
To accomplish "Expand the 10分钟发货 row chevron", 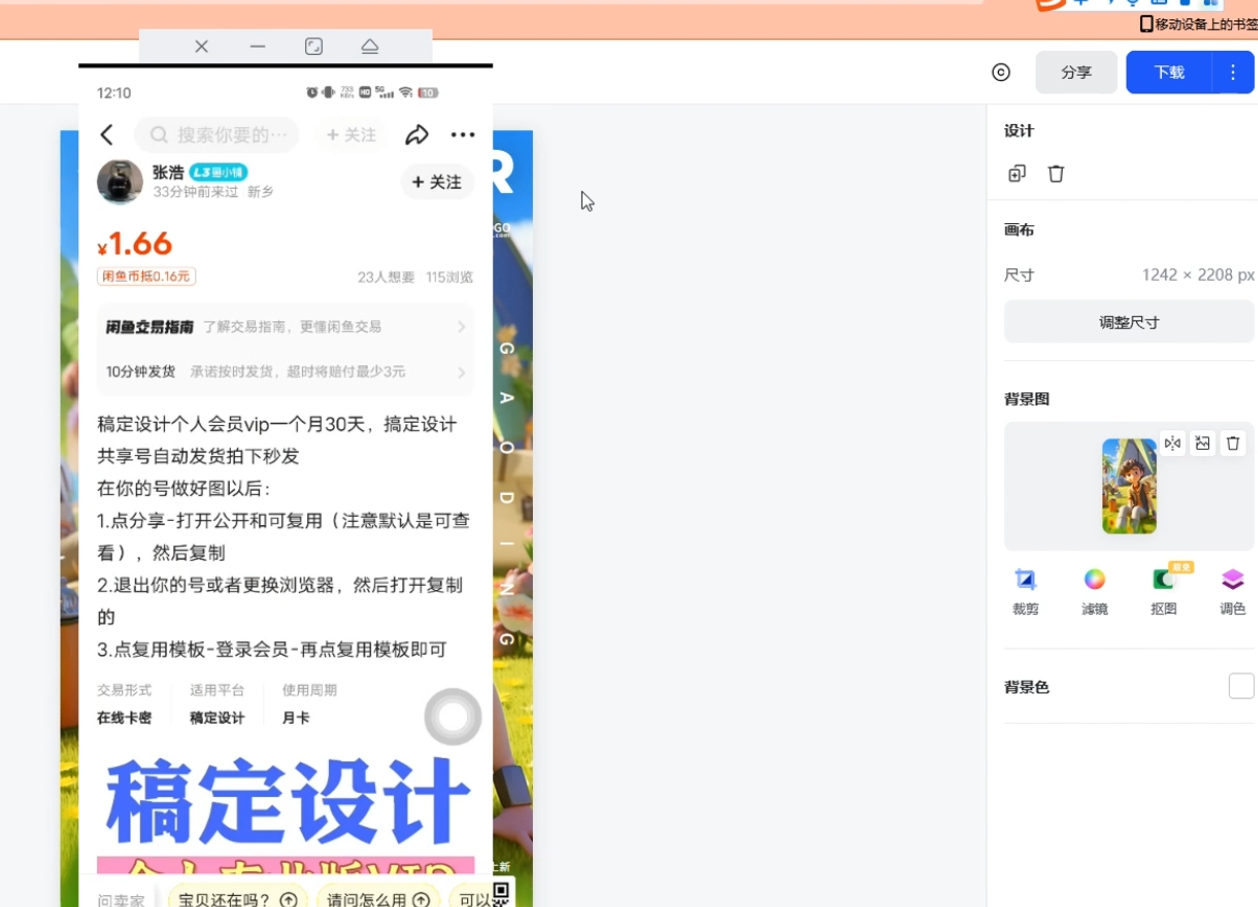I will (461, 372).
